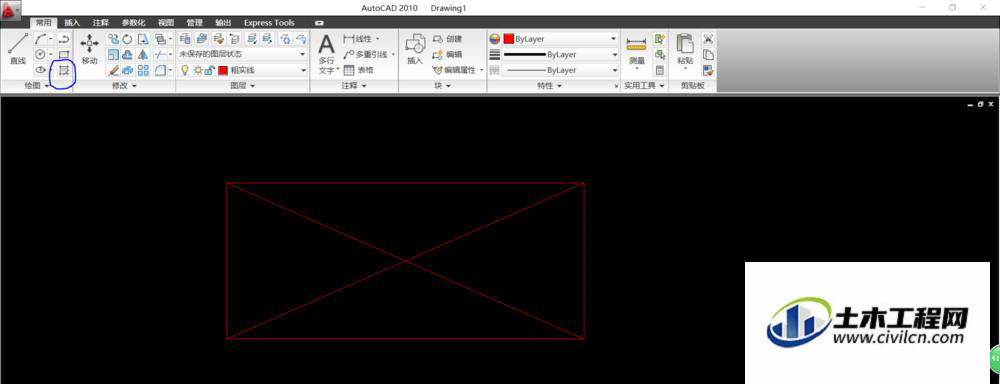Open the Edit Attributes (编辑属性) dropdown arrow
The height and width of the screenshot is (384, 1000).
coord(482,70)
